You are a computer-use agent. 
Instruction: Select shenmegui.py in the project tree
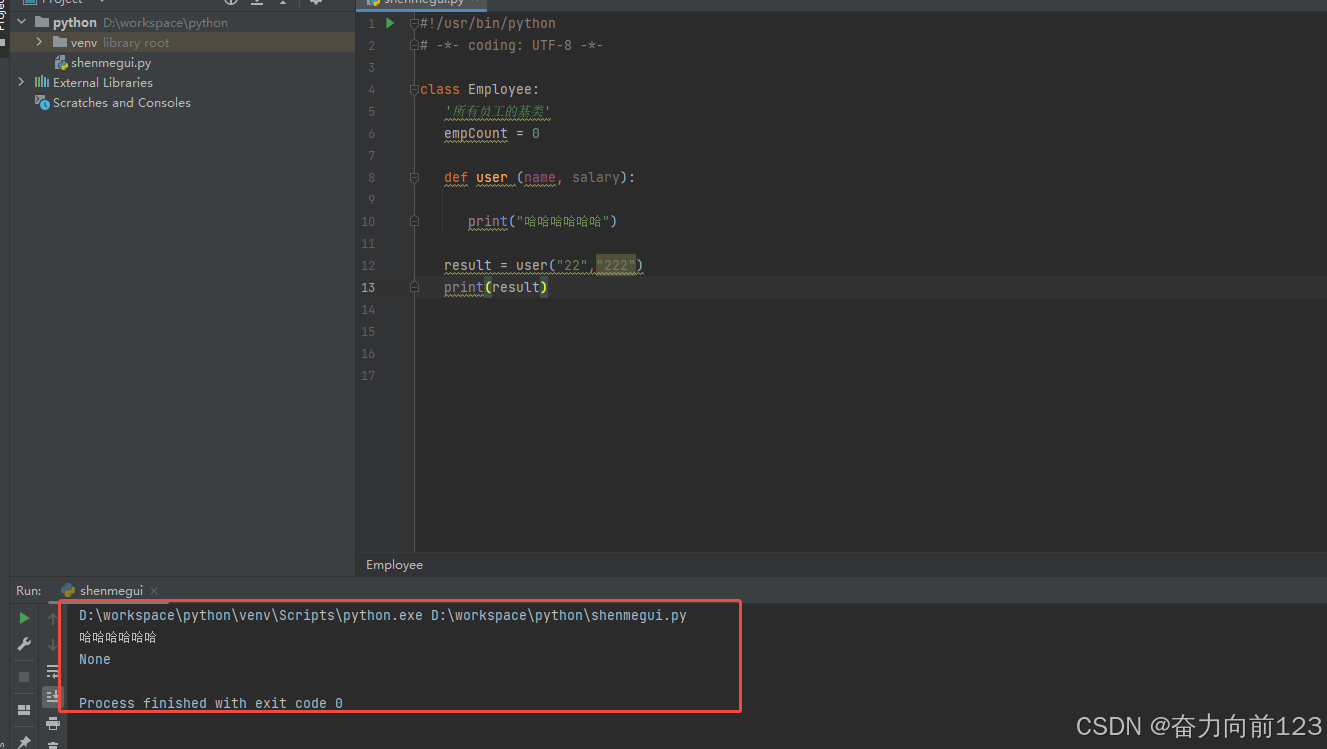click(x=111, y=62)
